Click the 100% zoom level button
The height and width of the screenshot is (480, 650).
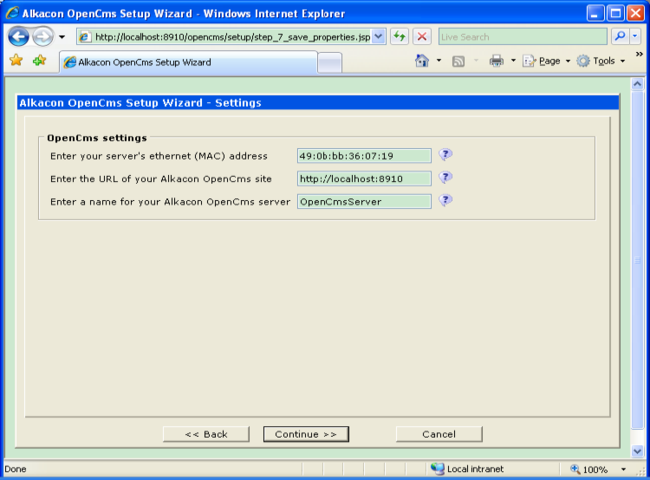point(589,469)
